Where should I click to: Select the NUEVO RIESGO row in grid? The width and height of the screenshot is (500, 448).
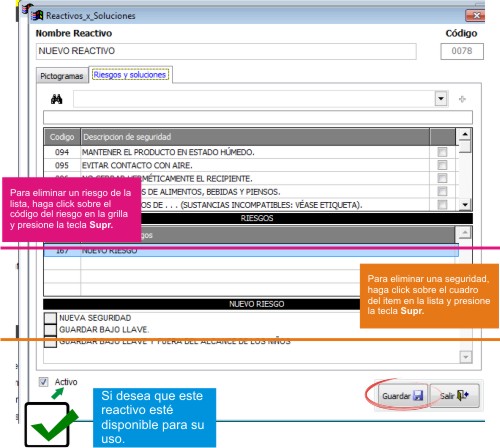click(x=251, y=251)
